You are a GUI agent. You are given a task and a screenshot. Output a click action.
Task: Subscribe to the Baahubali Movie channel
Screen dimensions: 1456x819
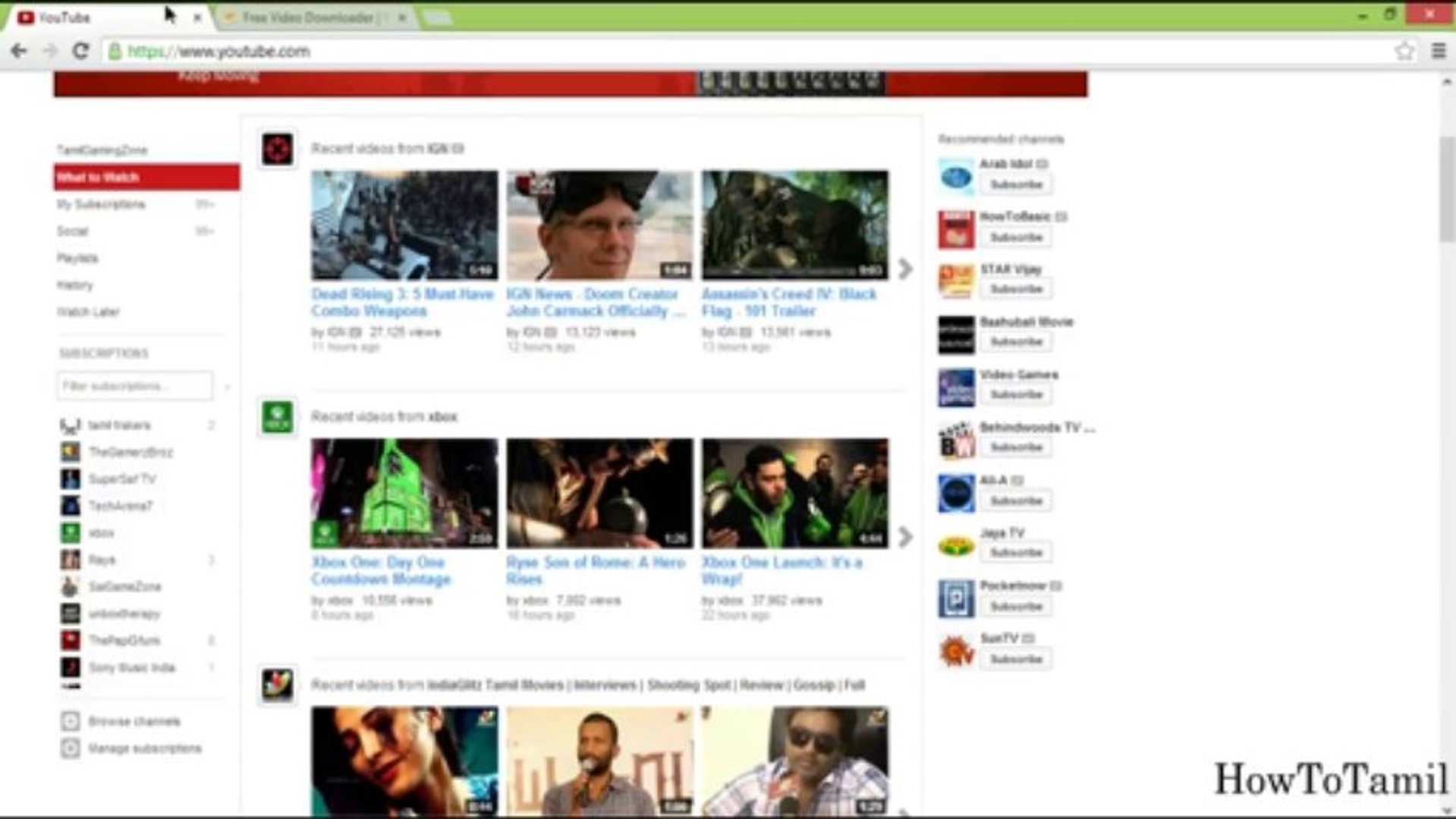pyautogui.click(x=1016, y=342)
